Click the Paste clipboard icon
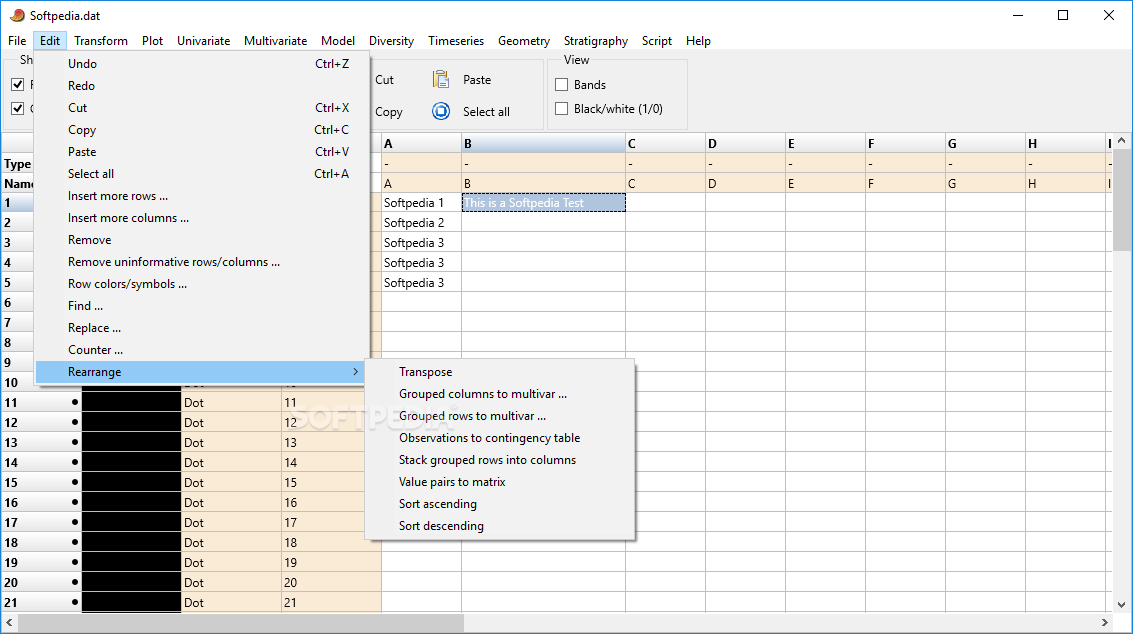 441,79
